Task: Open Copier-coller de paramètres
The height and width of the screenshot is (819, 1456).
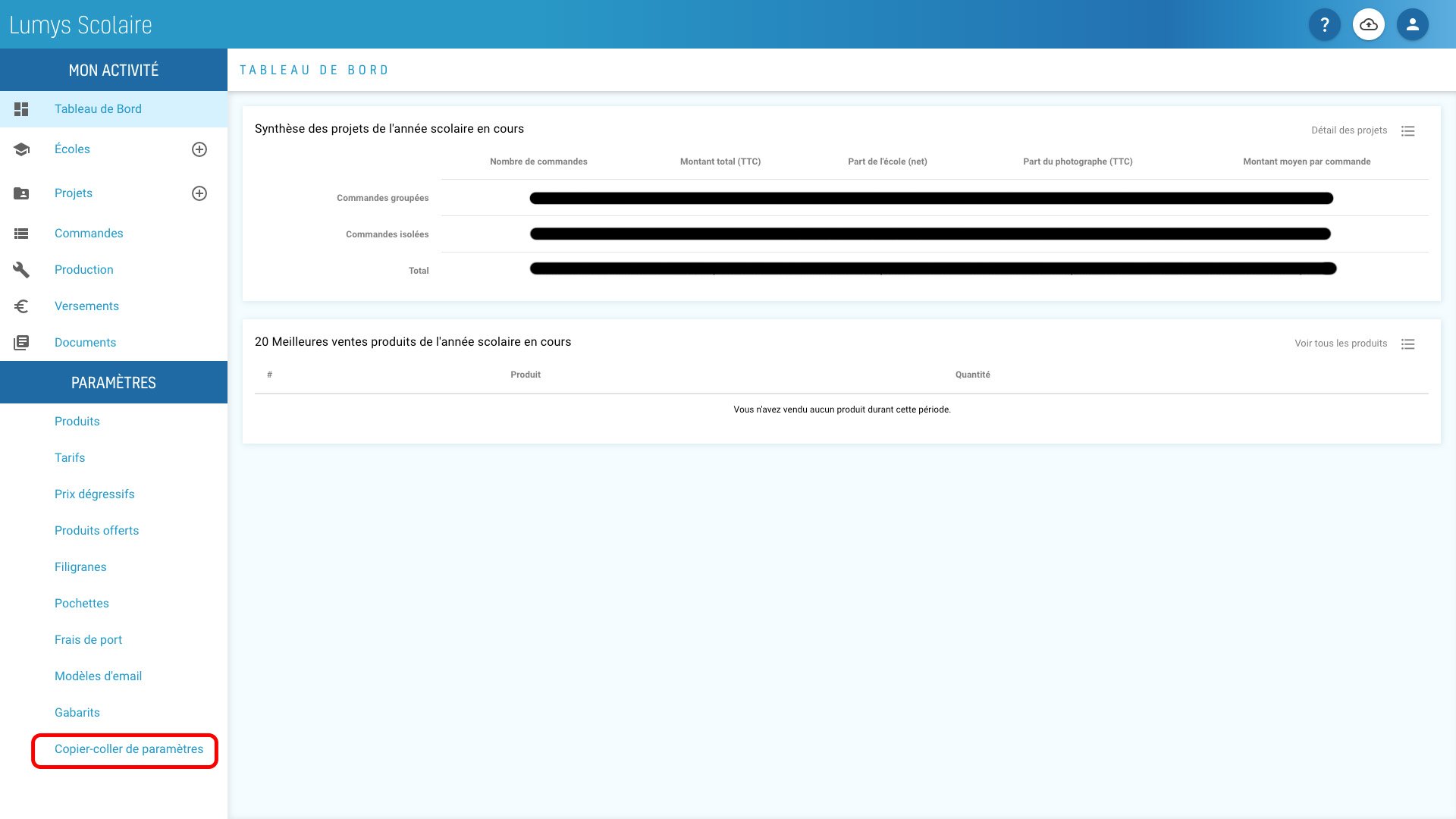Action: click(x=129, y=749)
